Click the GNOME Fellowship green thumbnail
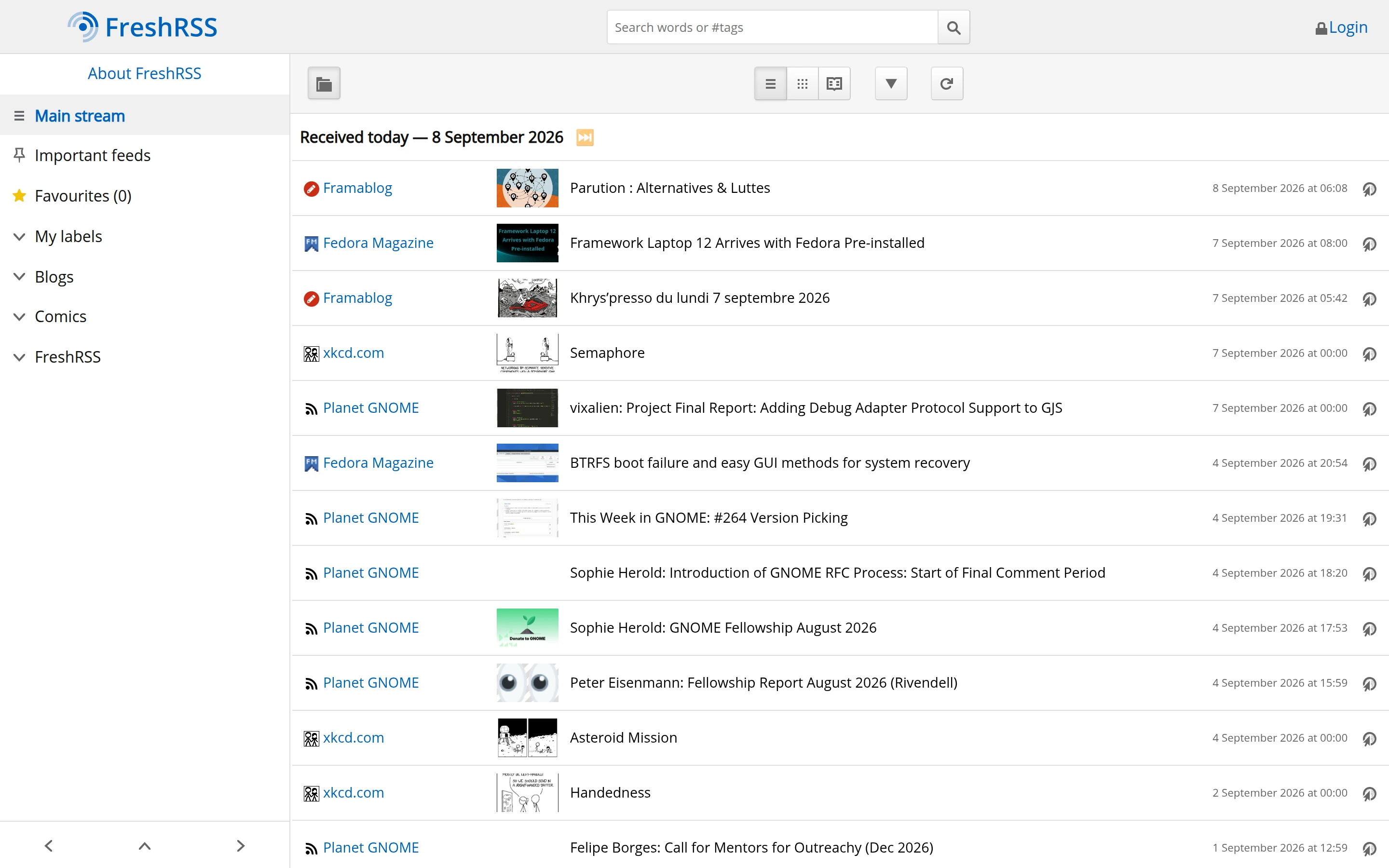Image resolution: width=1389 pixels, height=868 pixels. click(x=527, y=627)
